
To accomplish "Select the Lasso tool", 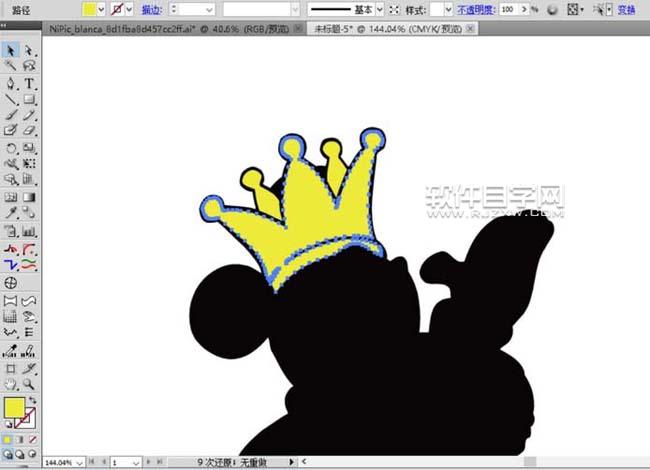I will tap(29, 65).
